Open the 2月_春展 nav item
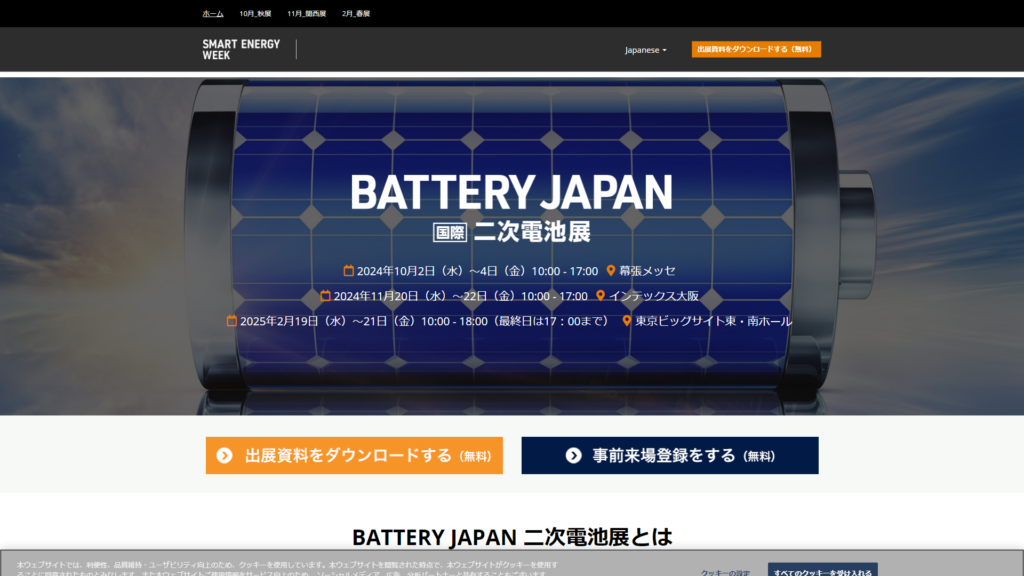The width and height of the screenshot is (1024, 576). [x=356, y=14]
